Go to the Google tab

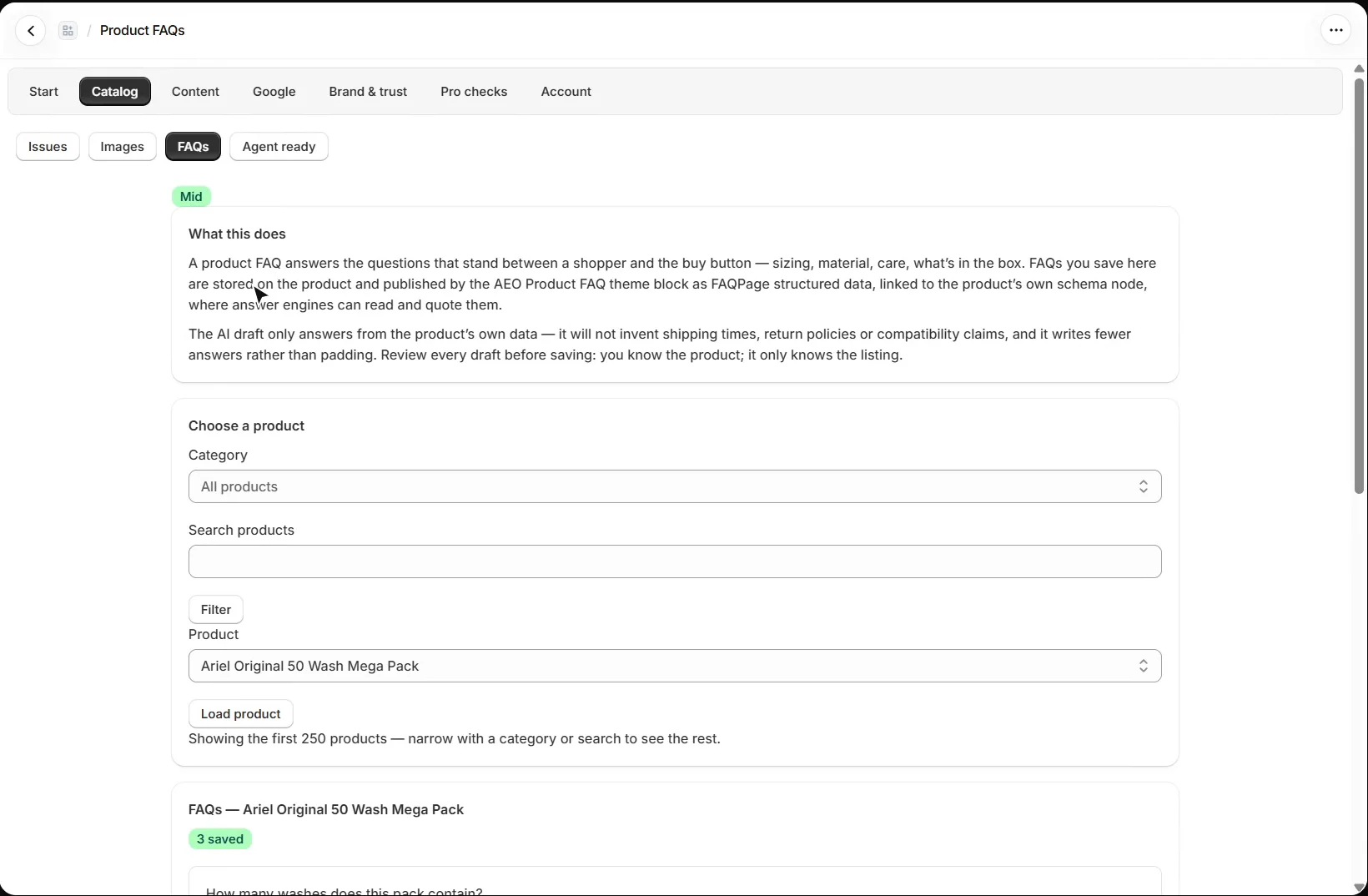(x=274, y=92)
